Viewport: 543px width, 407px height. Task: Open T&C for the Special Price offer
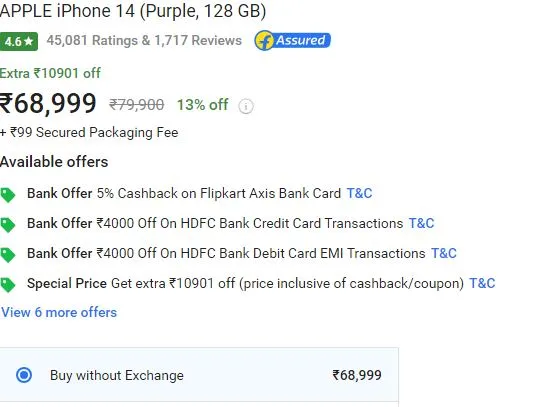[482, 283]
